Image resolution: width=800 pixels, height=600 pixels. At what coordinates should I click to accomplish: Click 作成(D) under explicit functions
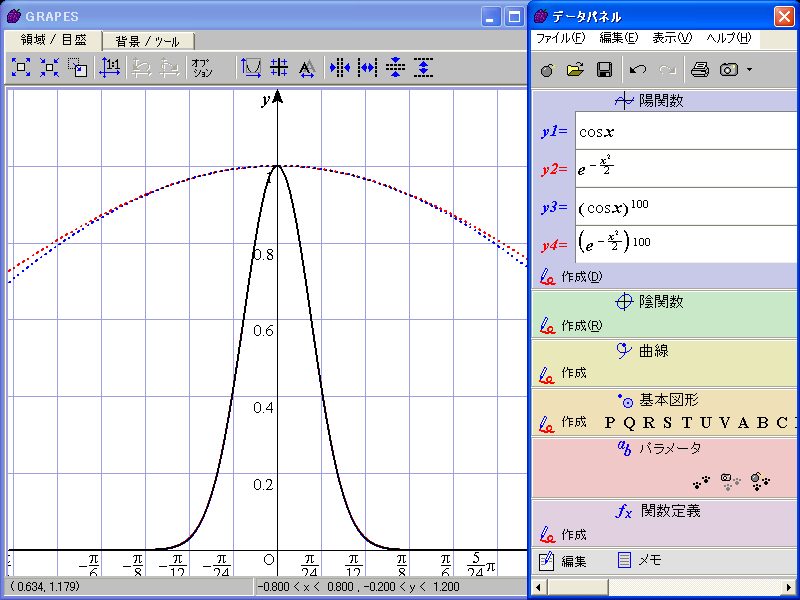[x=572, y=277]
